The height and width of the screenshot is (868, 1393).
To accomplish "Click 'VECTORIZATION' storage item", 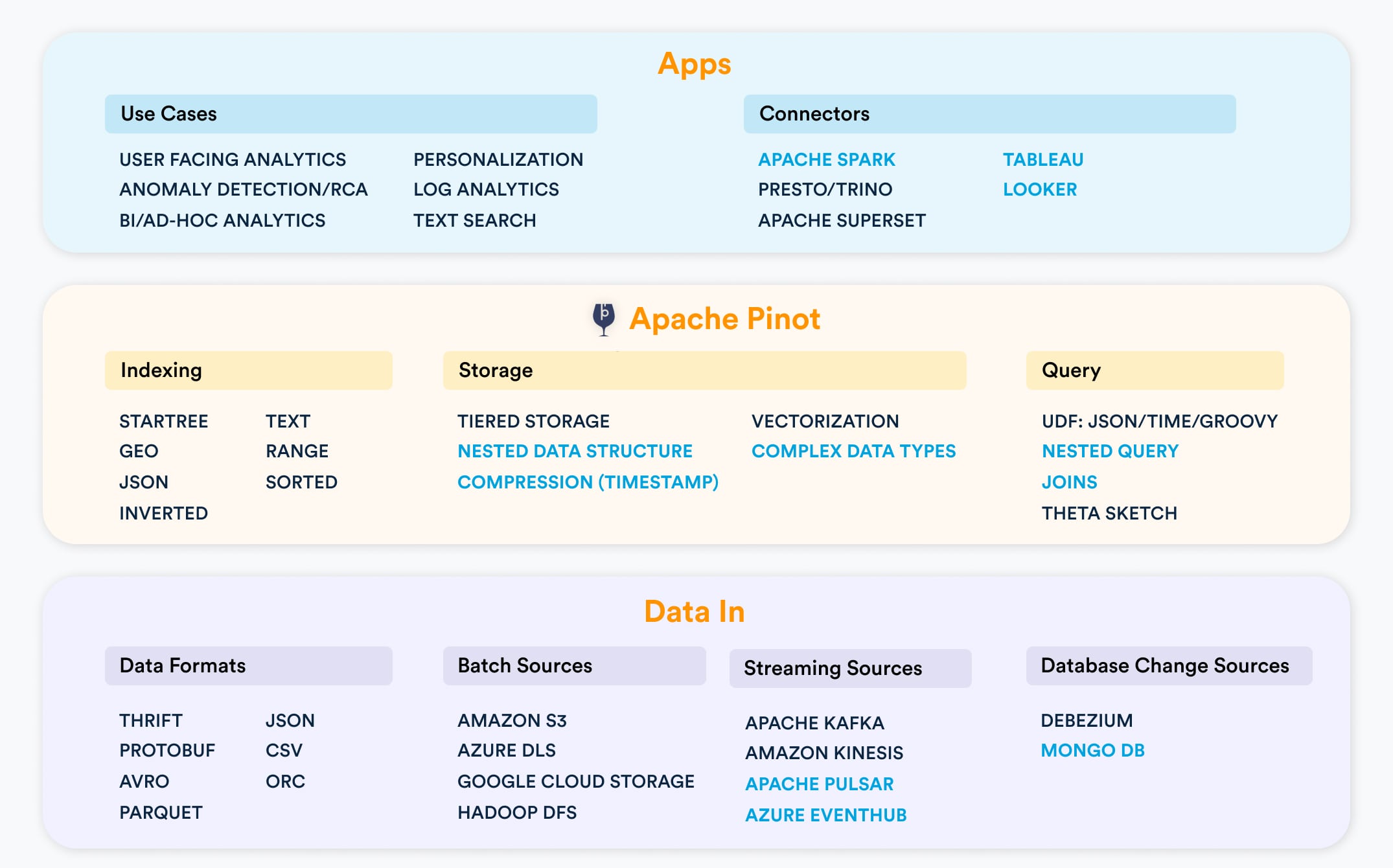I will 825,421.
